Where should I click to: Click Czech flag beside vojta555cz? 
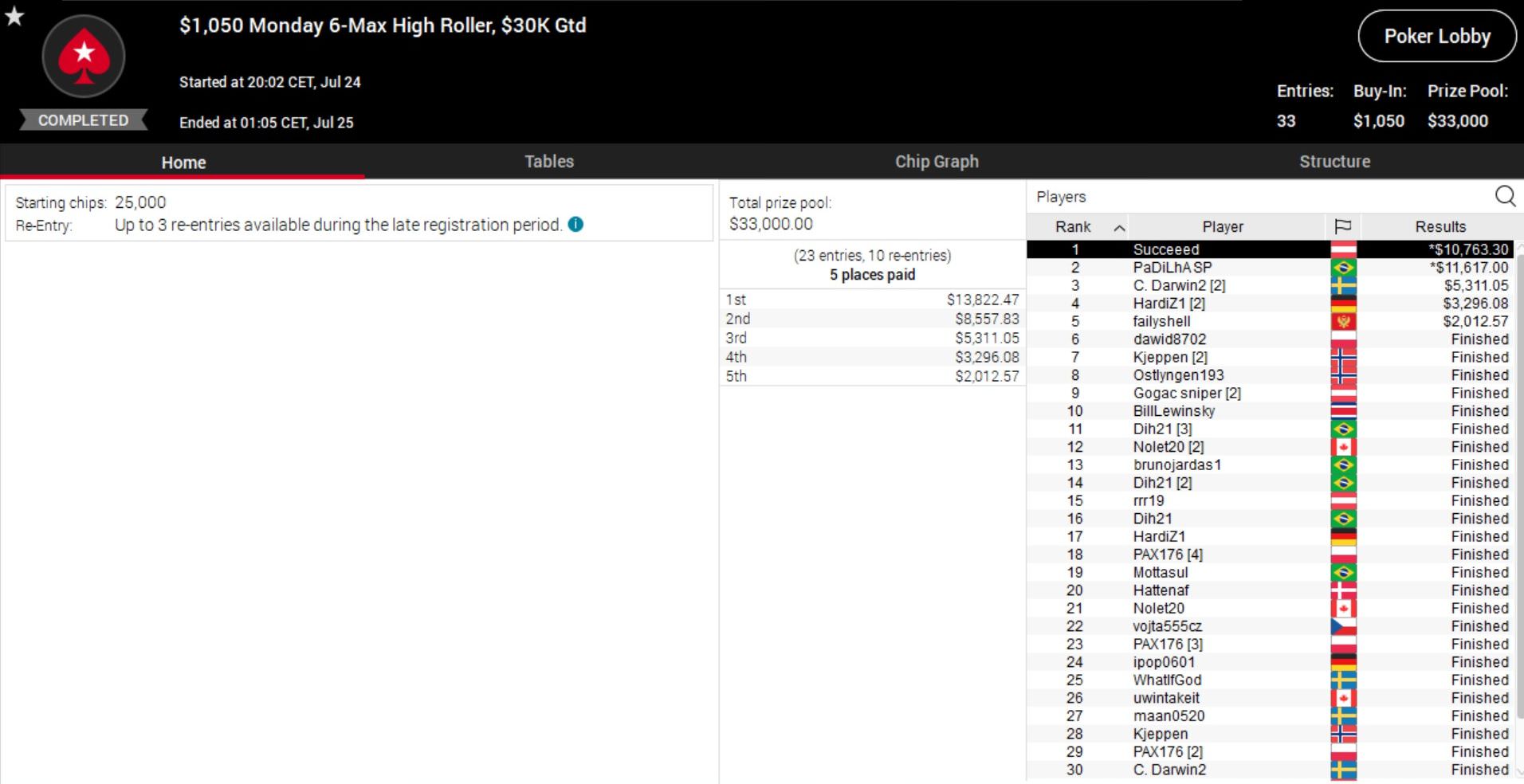coord(1343,627)
